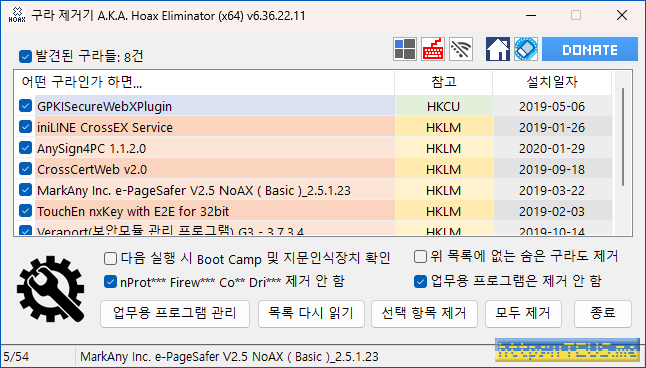Click HKLM cell in CrossCertWeb row
646x368 pixels.
[x=444, y=169]
